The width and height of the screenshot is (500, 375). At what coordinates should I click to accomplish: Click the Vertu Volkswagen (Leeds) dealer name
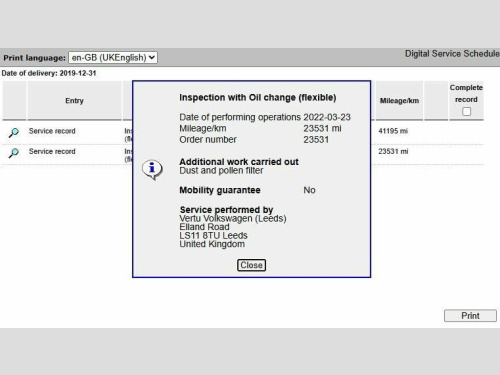[233, 219]
